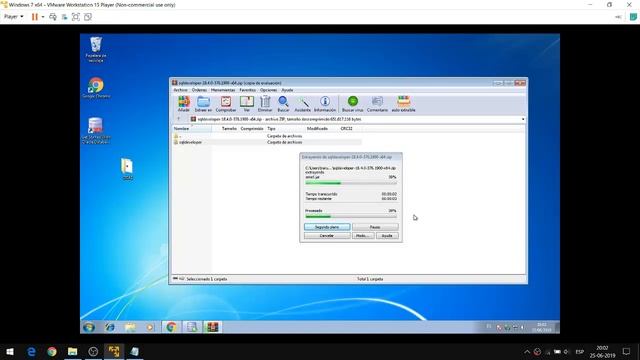Viewport: 640px width, 360px height.
Task: Click the Procesado total progress bar
Action: (351, 216)
